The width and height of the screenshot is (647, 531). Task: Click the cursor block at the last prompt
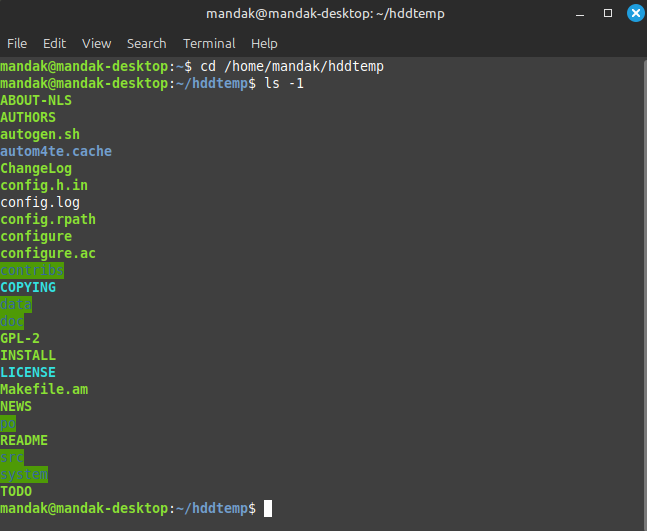(268, 508)
